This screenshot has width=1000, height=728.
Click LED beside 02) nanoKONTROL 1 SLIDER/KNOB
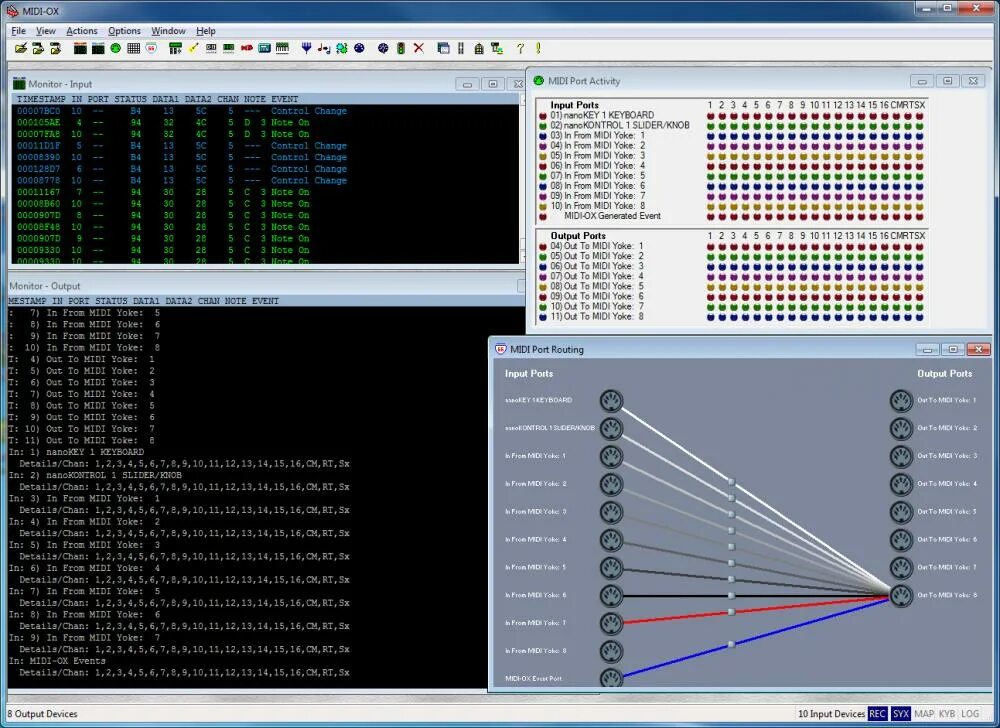tap(543, 126)
